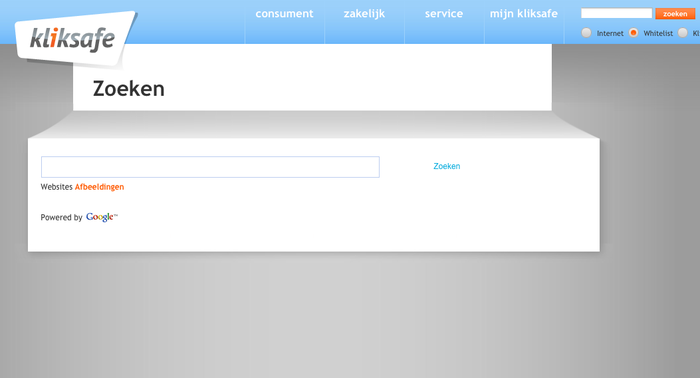Click the Zoeken page heading
The height and width of the screenshot is (378, 700).
tap(129, 89)
